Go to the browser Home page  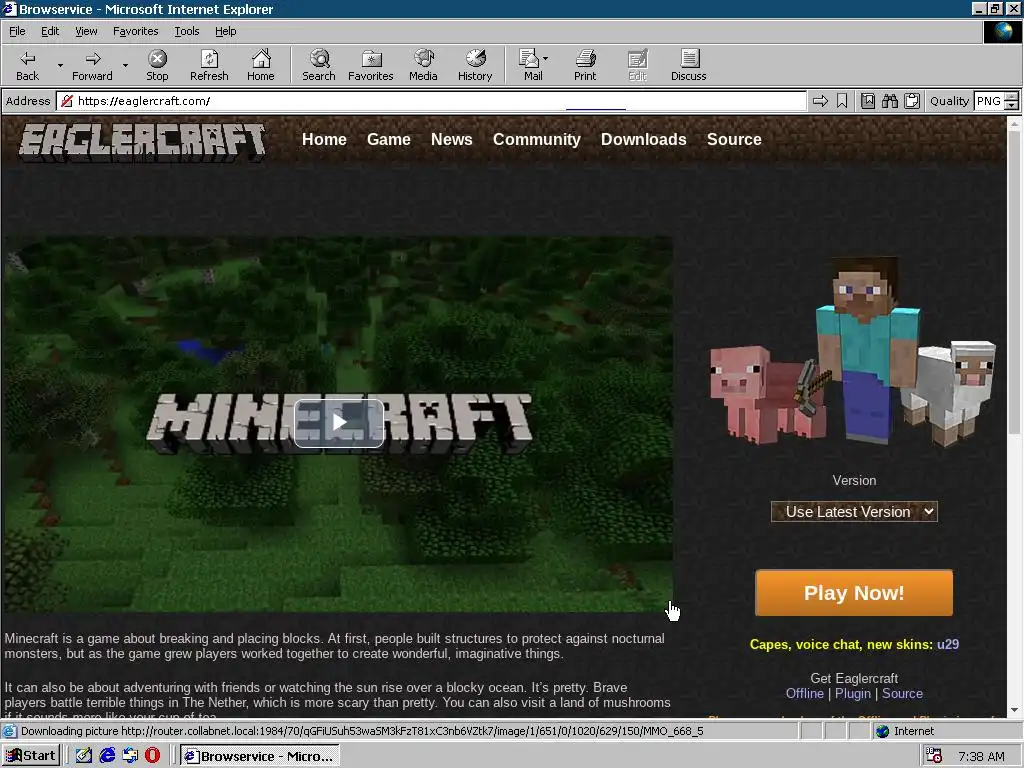[261, 65]
